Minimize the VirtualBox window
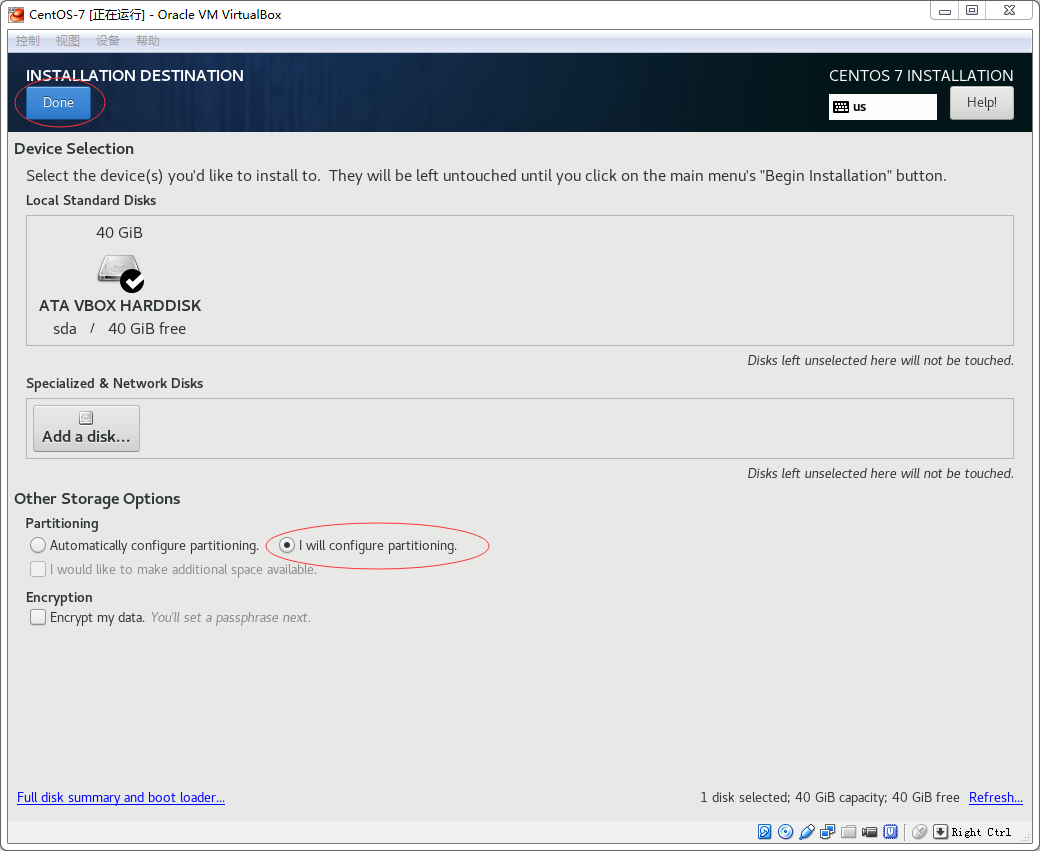The height and width of the screenshot is (851, 1040). pyautogui.click(x=944, y=11)
